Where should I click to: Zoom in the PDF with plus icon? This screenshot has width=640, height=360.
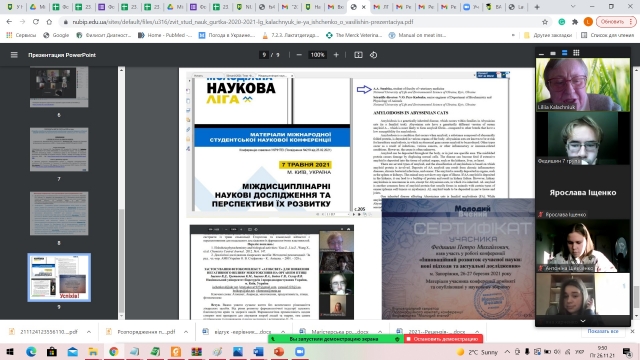coord(336,55)
